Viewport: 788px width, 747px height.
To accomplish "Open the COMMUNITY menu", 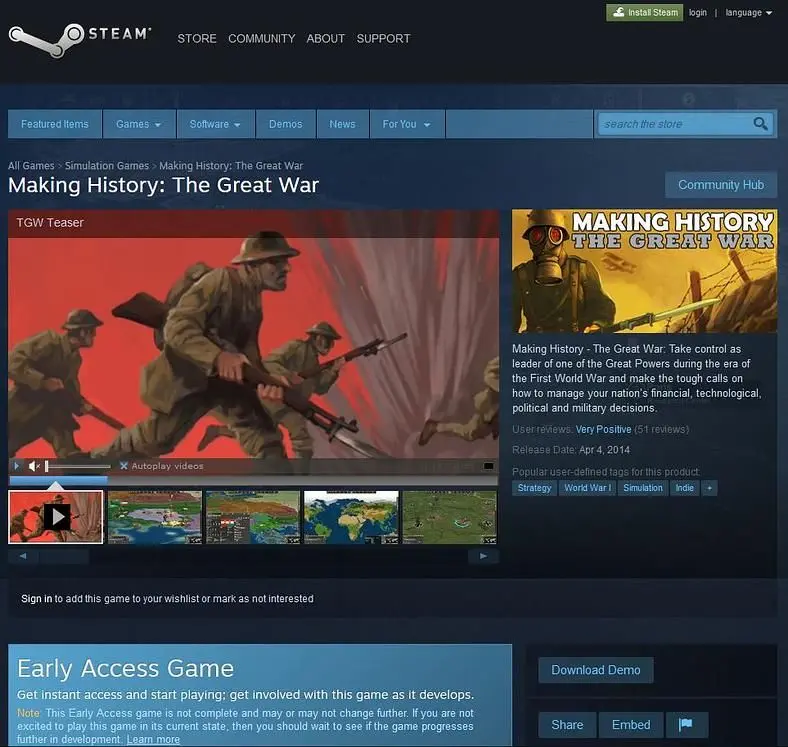I will pos(261,39).
